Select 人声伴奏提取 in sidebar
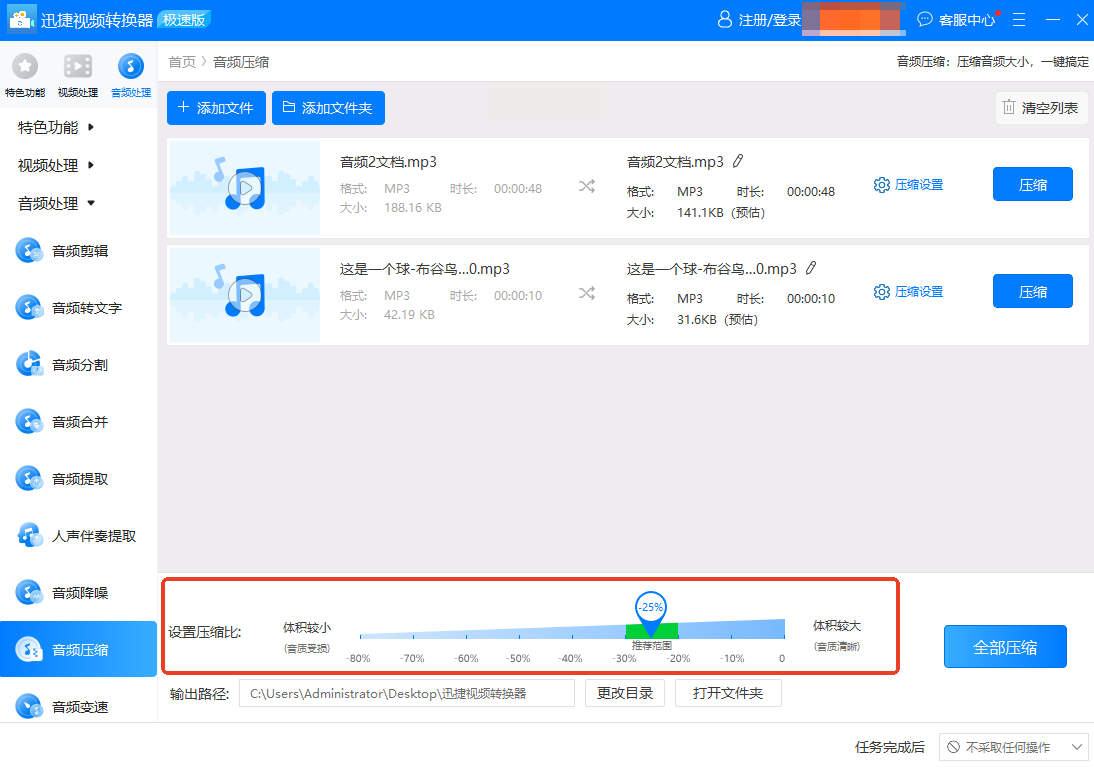The width and height of the screenshot is (1094, 770). (x=93, y=536)
